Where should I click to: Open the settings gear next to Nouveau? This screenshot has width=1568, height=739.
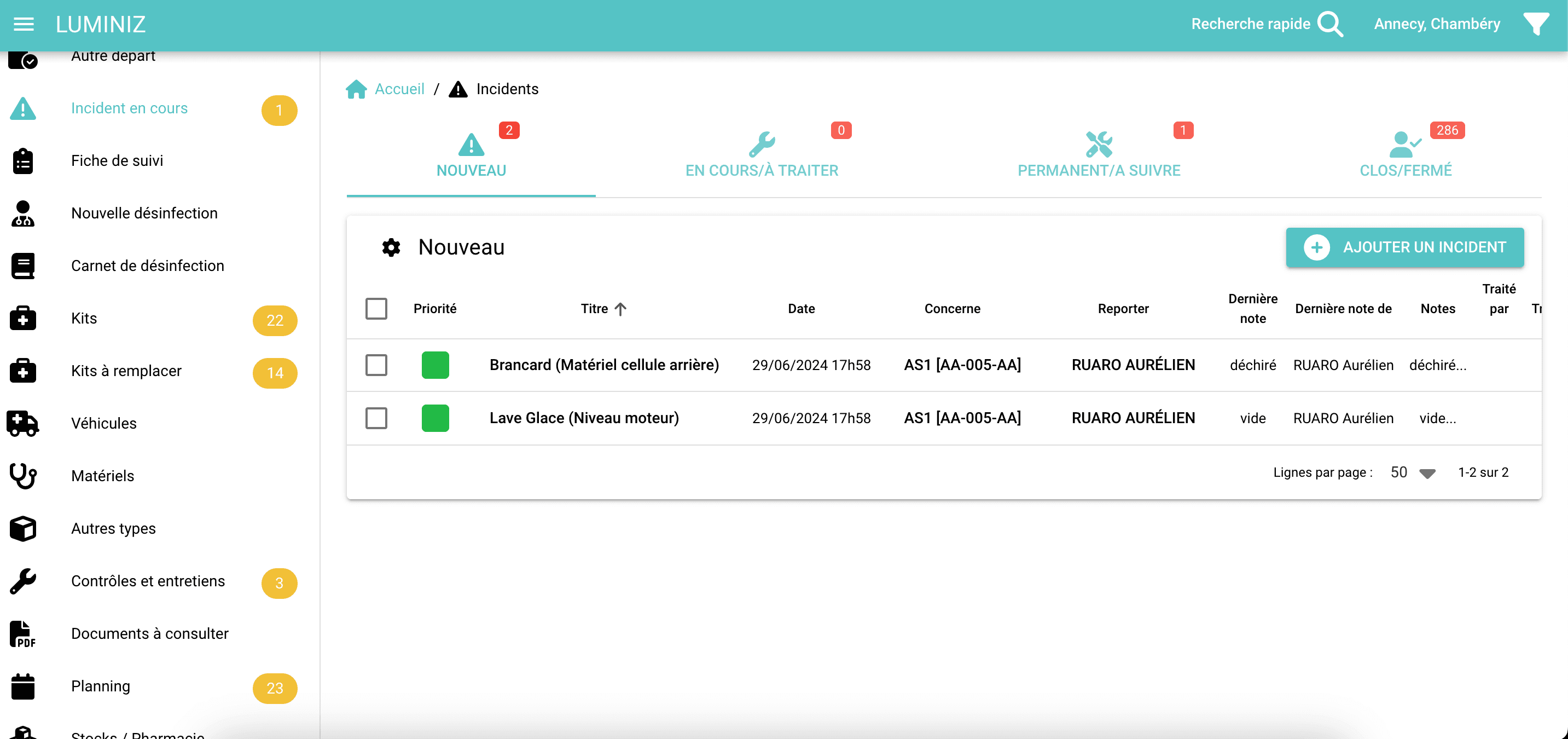390,247
